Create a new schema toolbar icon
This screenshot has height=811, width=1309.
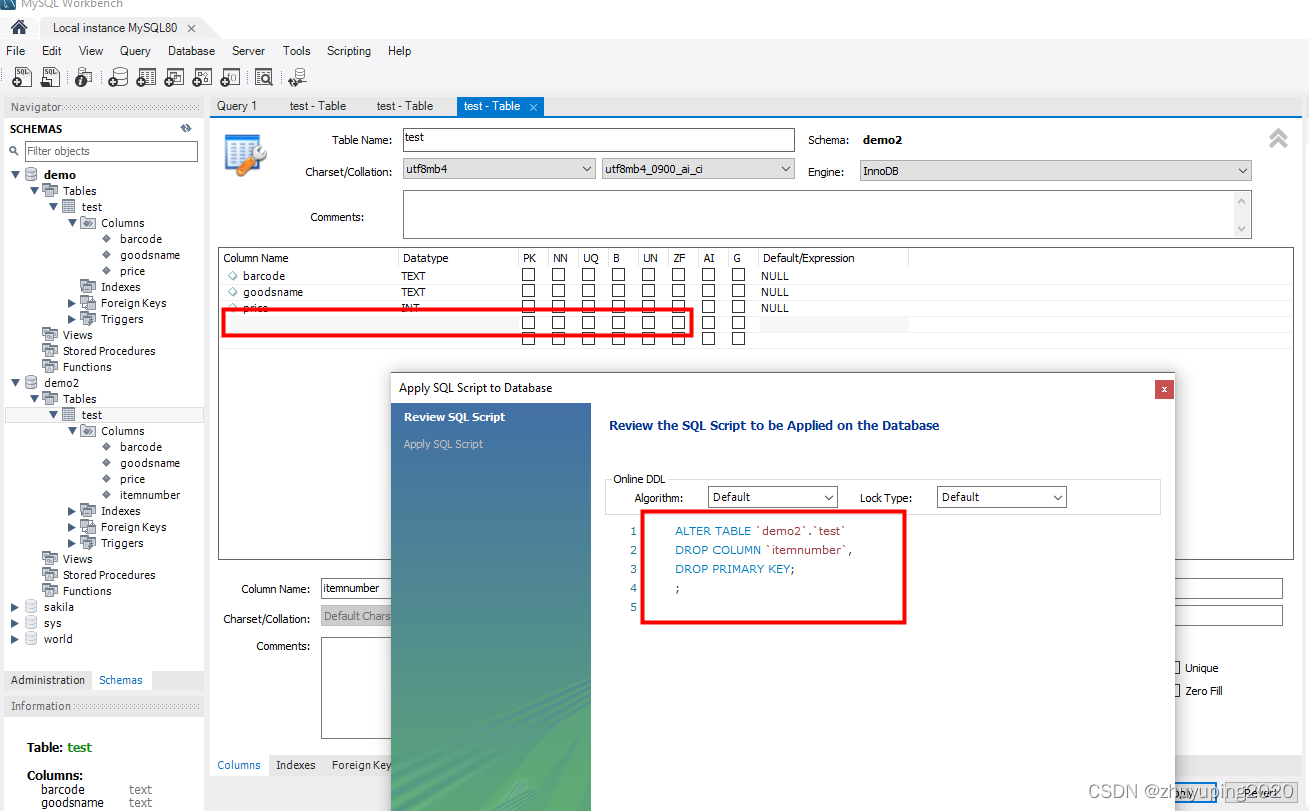118,76
